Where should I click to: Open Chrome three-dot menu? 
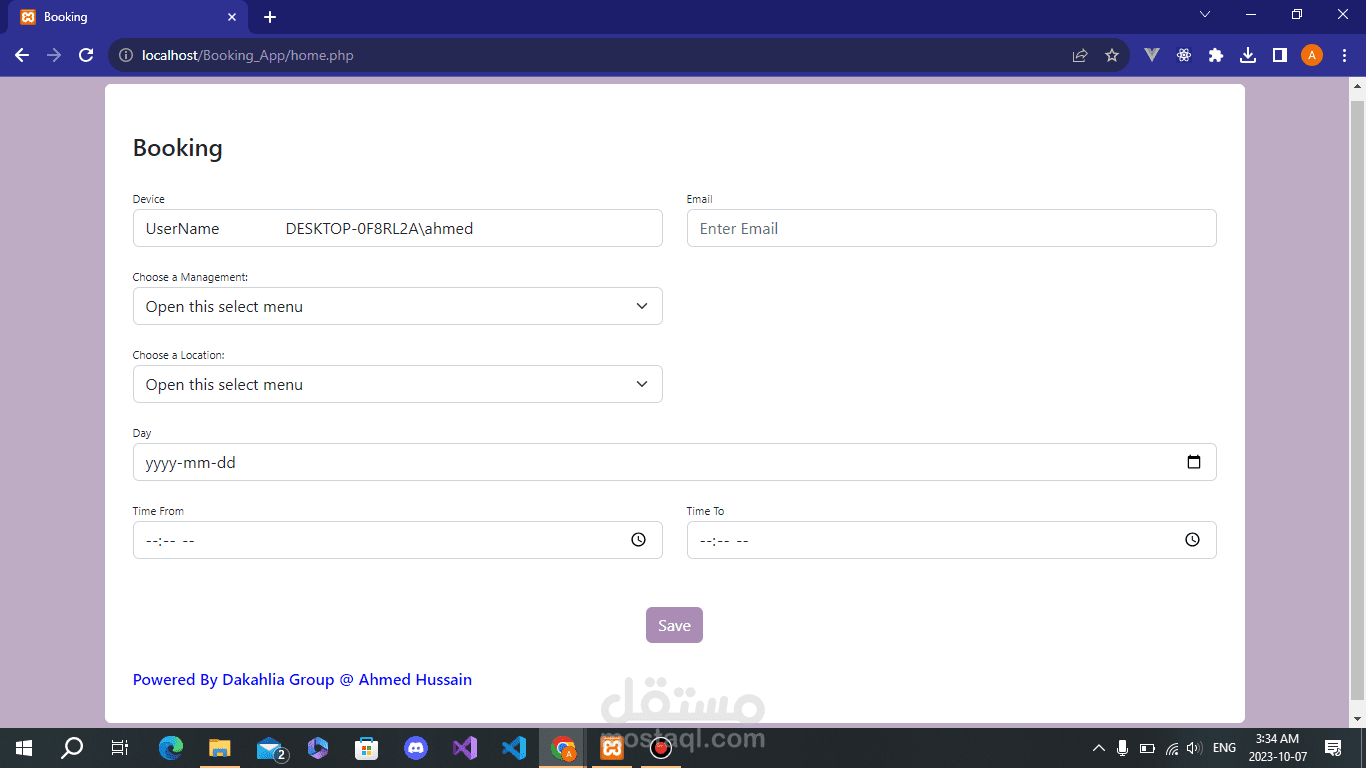1343,56
